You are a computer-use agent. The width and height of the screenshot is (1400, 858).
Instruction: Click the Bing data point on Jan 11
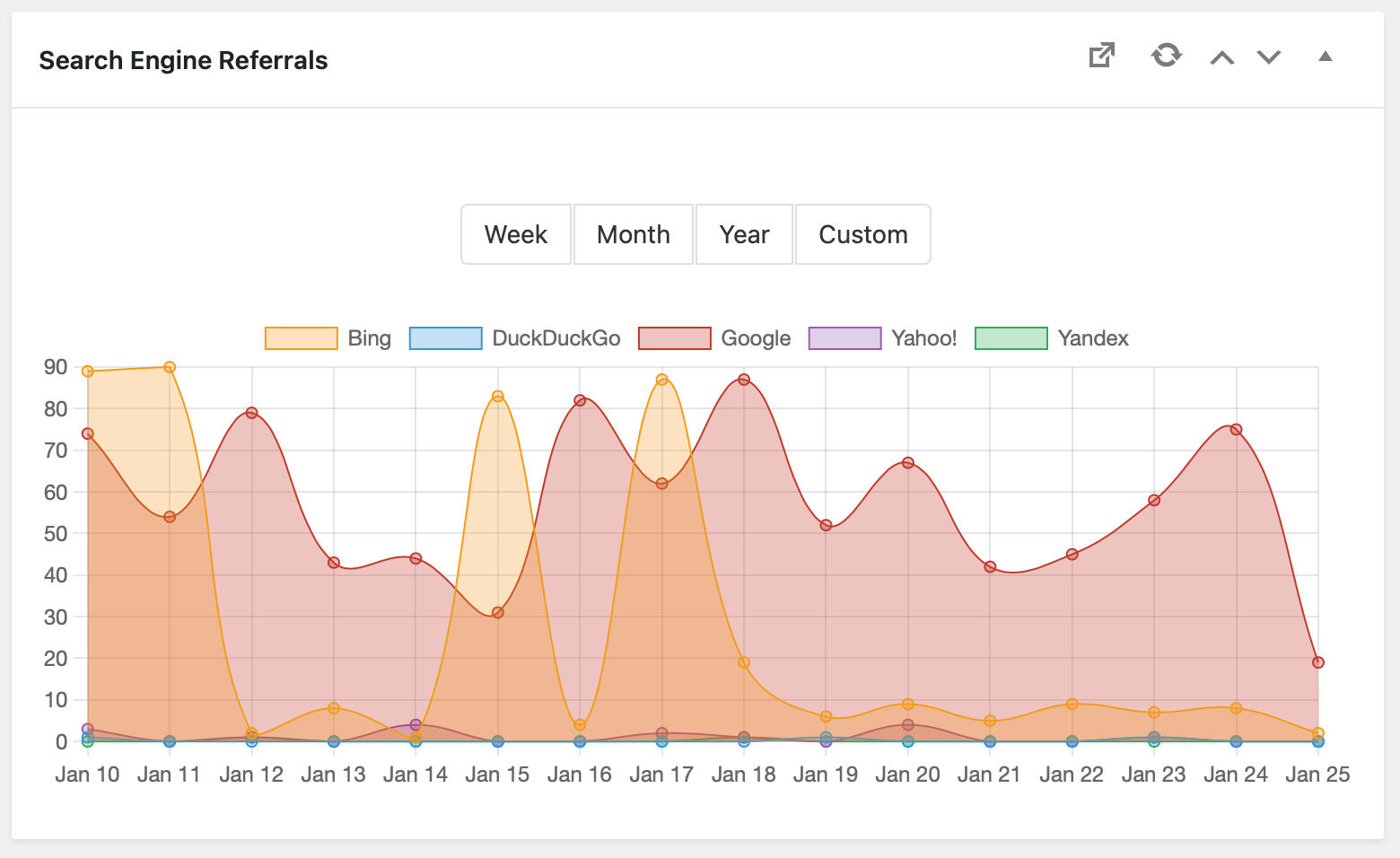[x=170, y=367]
